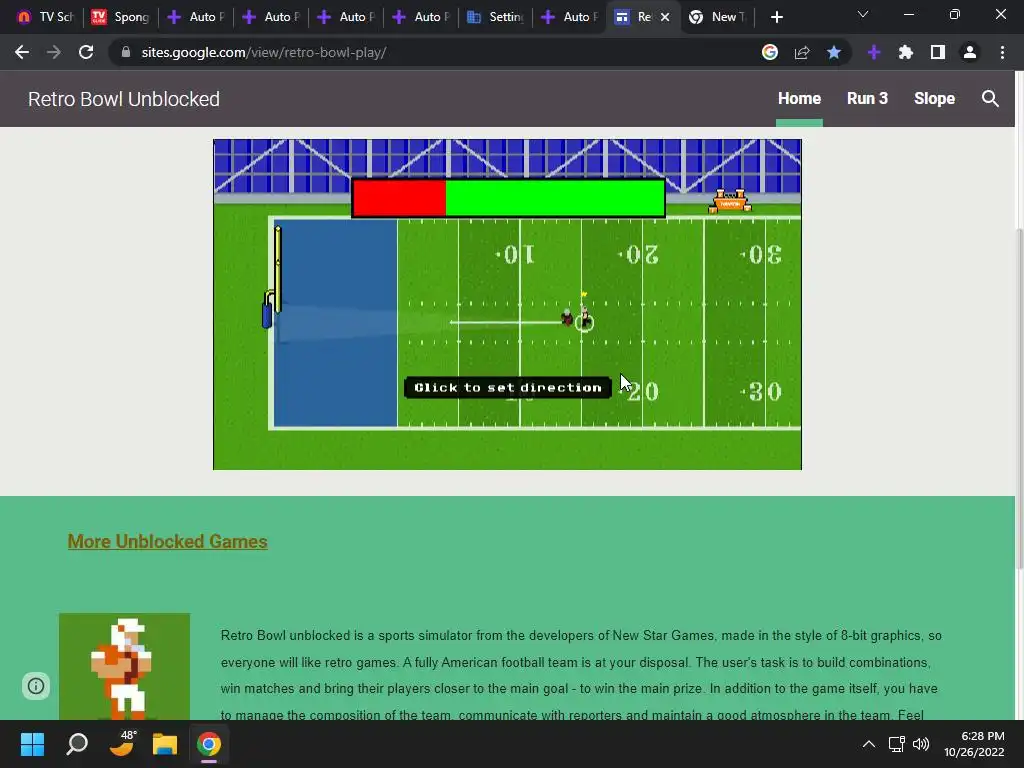
Task: Click the Retro Bowl Unblocked site title
Action: pos(124,99)
